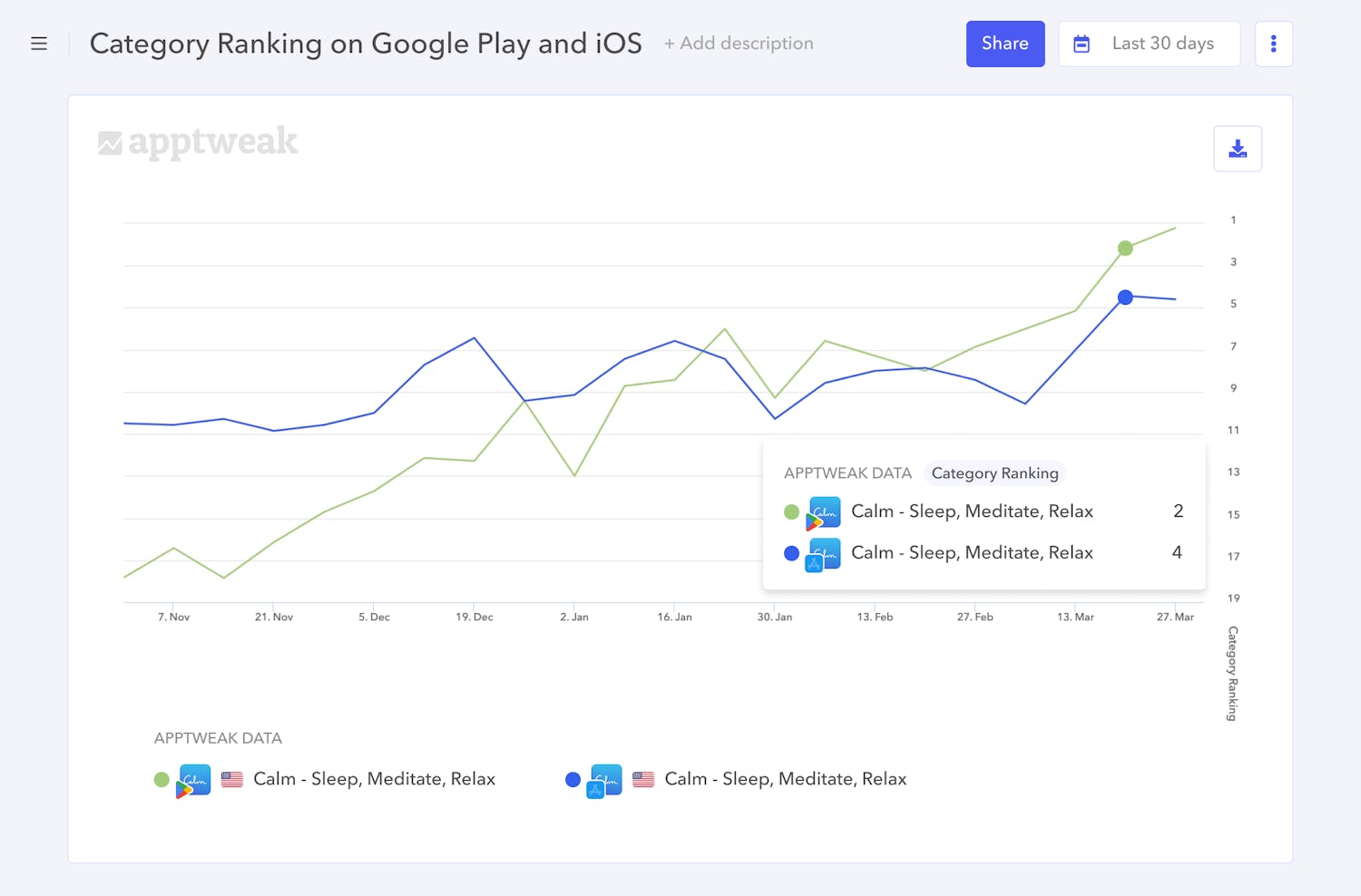
Task: Click the calendar icon beside Last 30 days
Action: (1082, 43)
